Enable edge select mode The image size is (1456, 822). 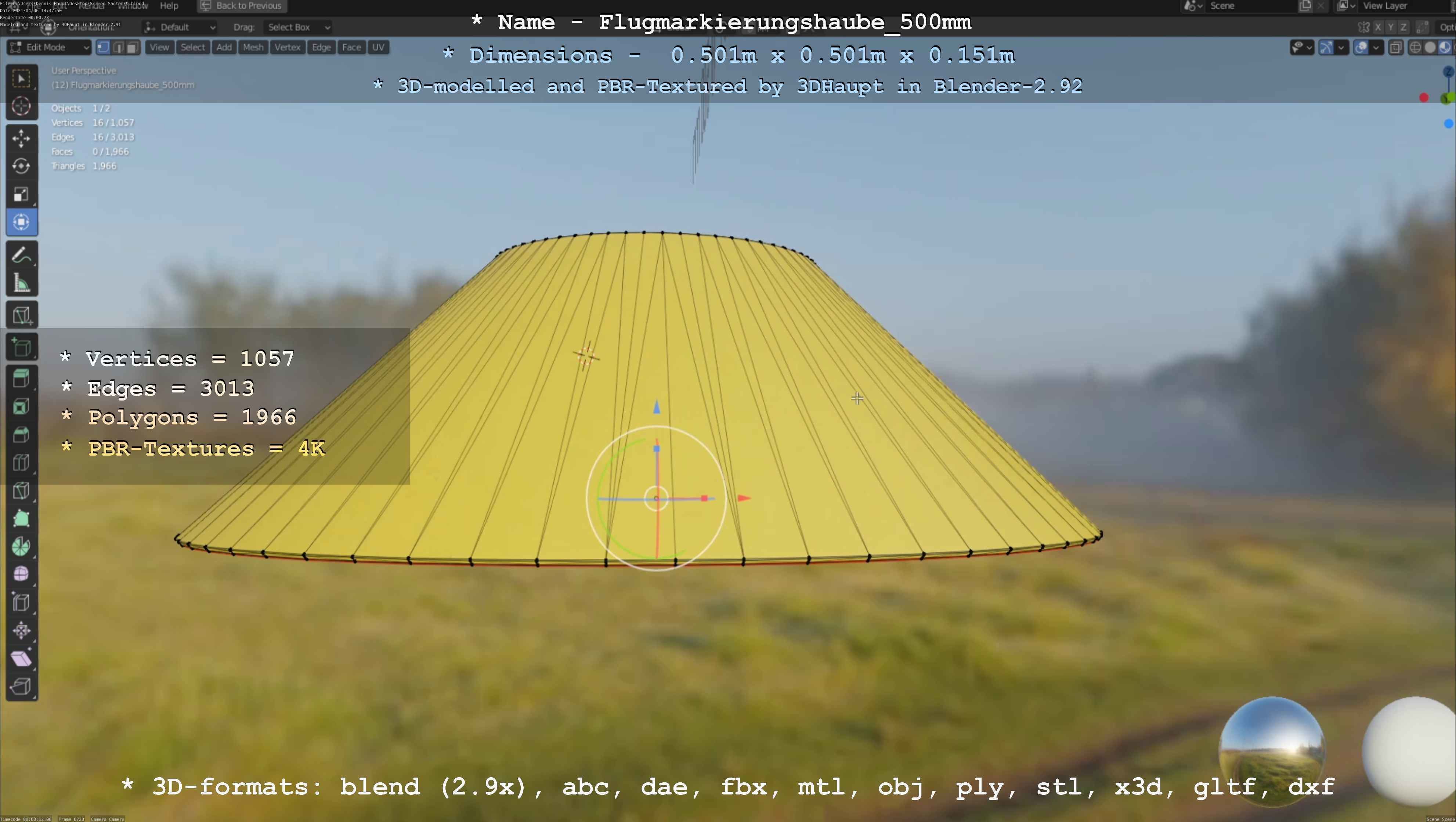(x=118, y=47)
